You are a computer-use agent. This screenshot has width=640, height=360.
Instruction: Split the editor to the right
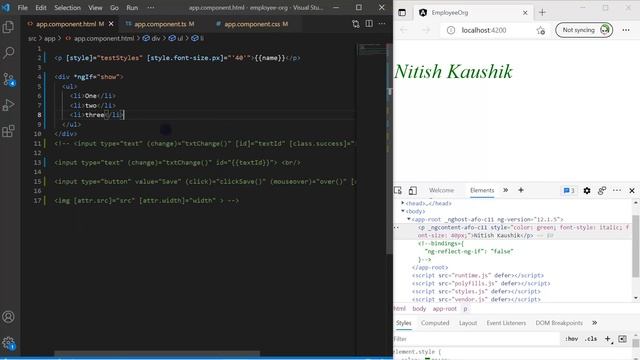click(x=369, y=24)
